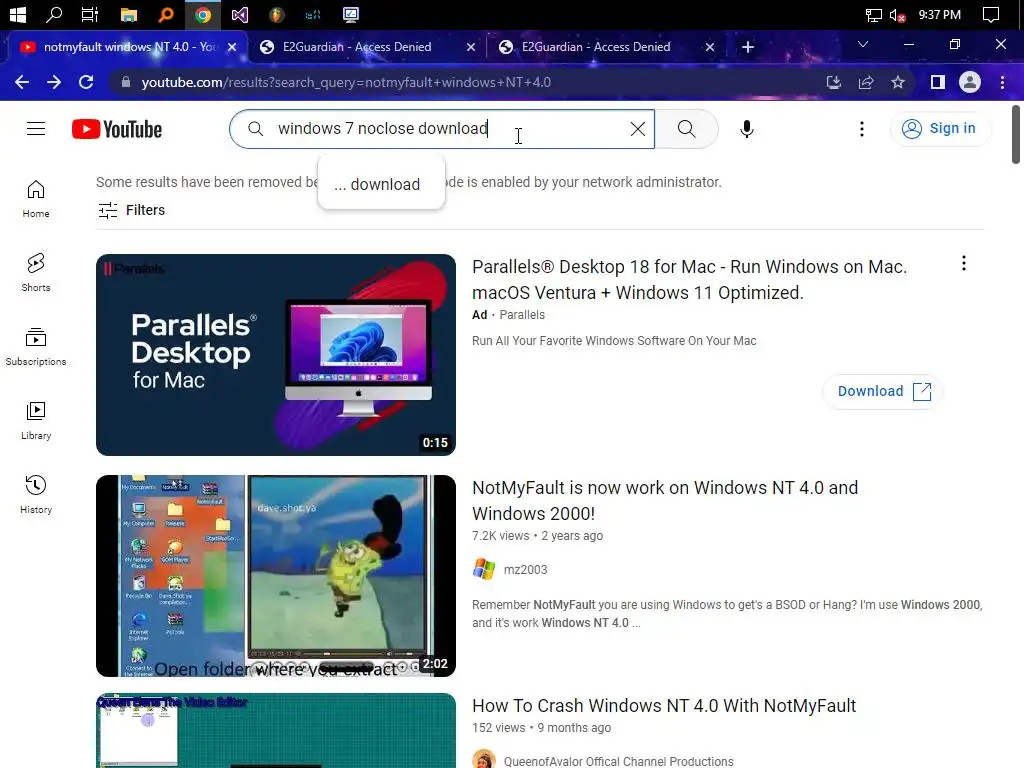Go back with the browser back arrow
Viewport: 1024px width, 768px height.
coord(22,82)
